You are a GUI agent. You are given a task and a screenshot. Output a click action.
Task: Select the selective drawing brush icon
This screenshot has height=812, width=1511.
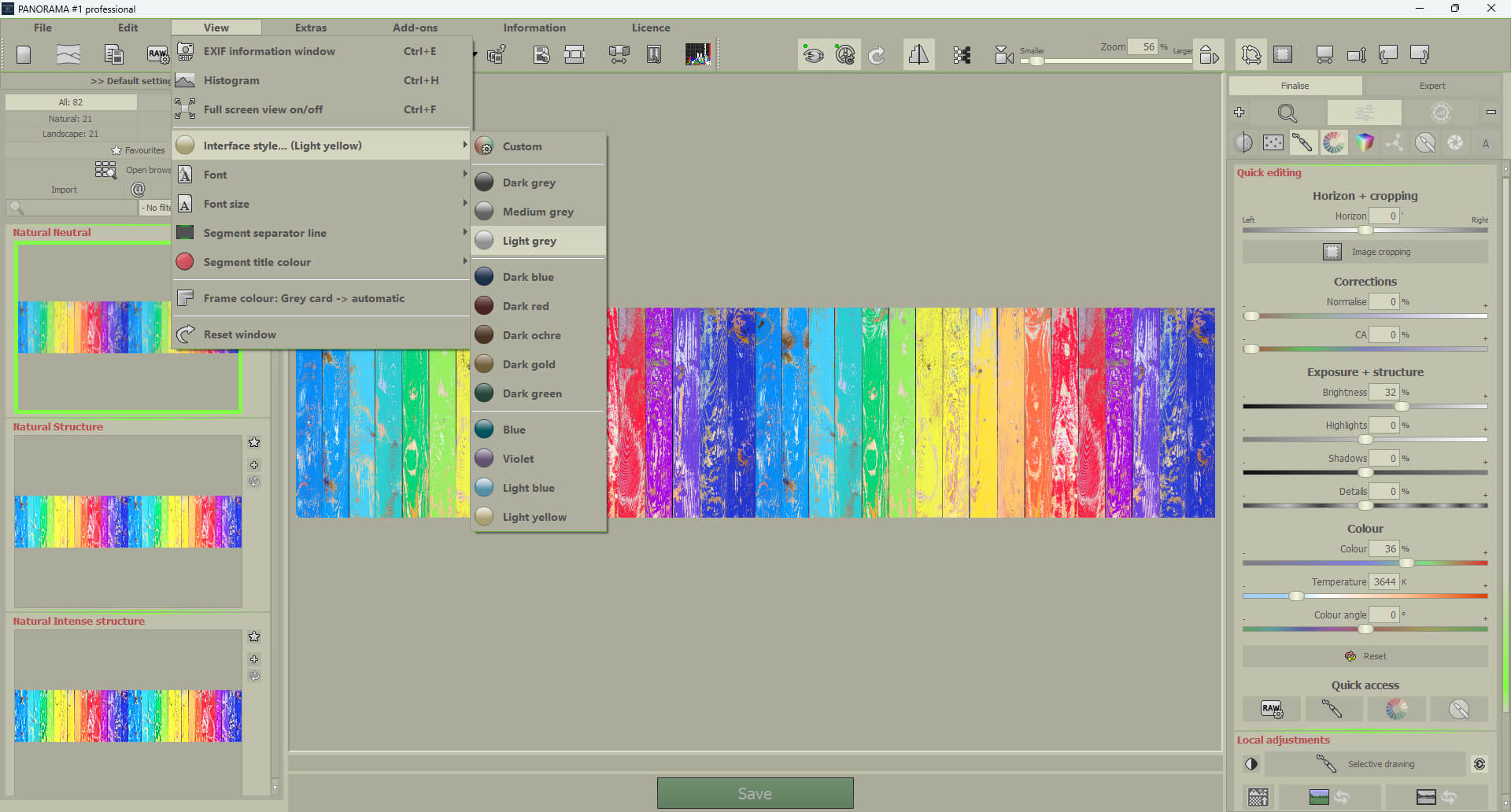[1326, 764]
